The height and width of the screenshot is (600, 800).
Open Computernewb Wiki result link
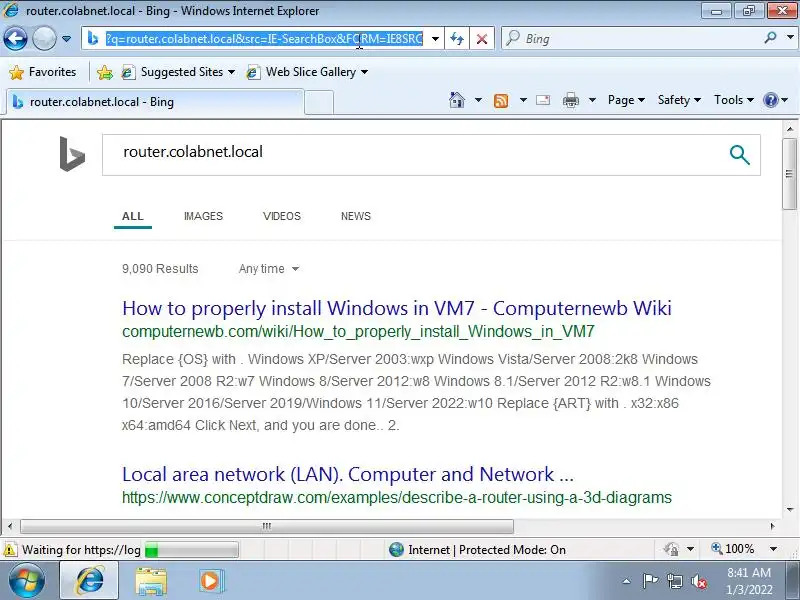397,308
